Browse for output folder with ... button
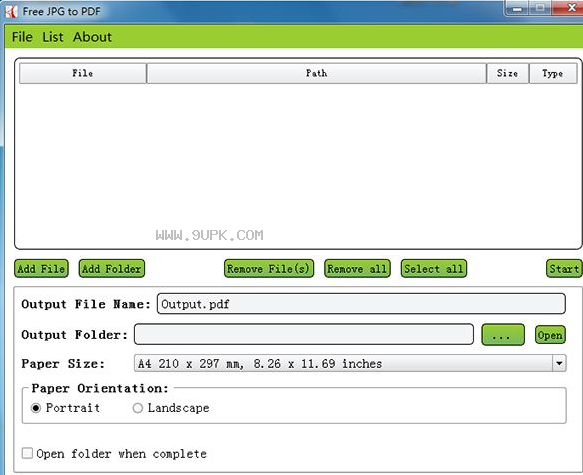 click(503, 335)
